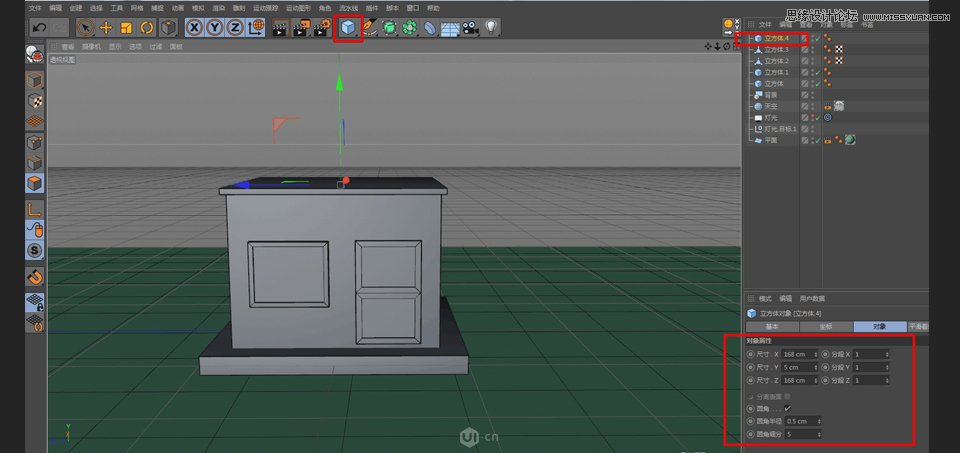
Task: Select 天空 object in list
Action: click(x=771, y=107)
